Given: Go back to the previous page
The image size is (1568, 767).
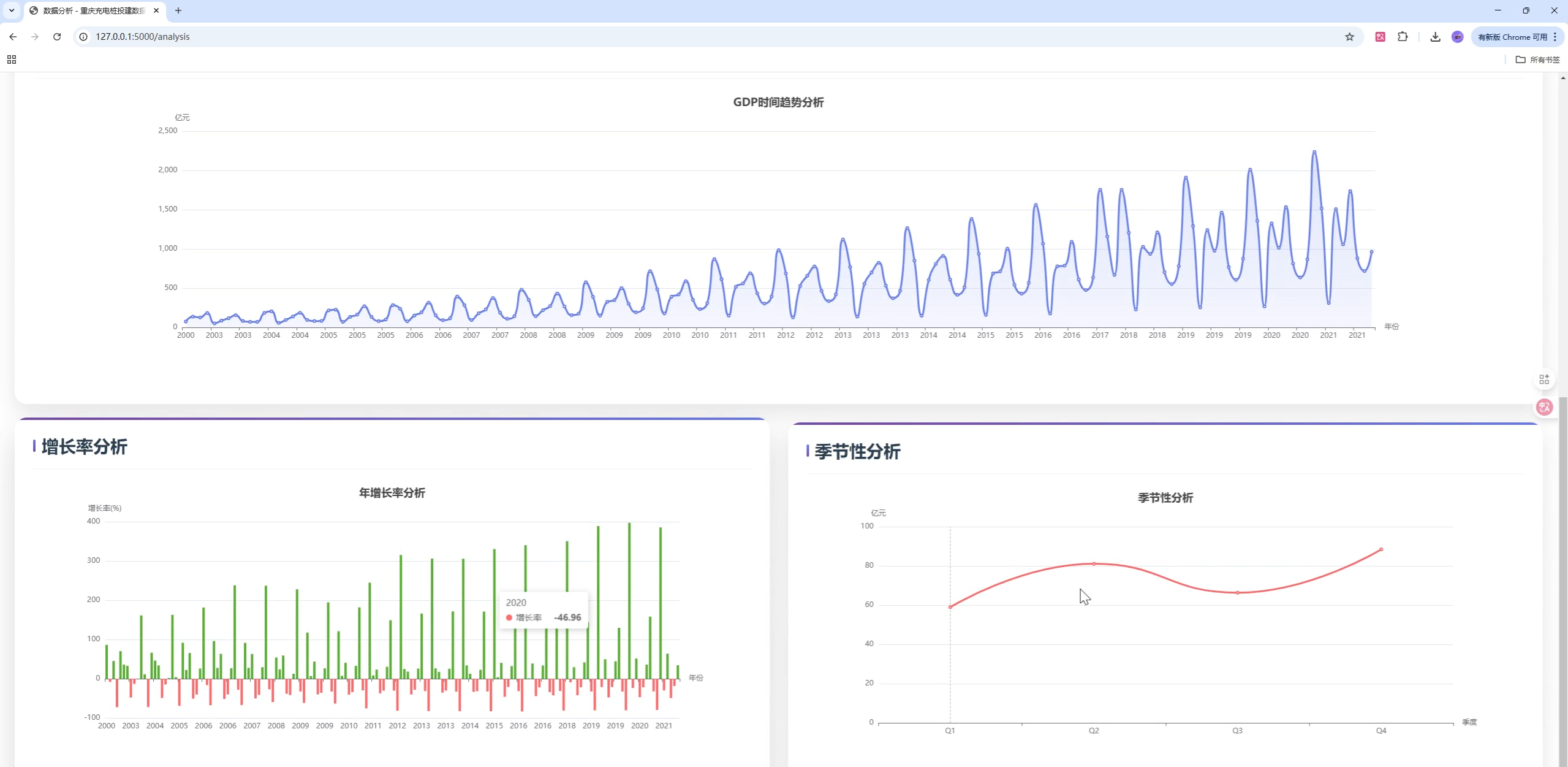Looking at the screenshot, I should [x=13, y=37].
